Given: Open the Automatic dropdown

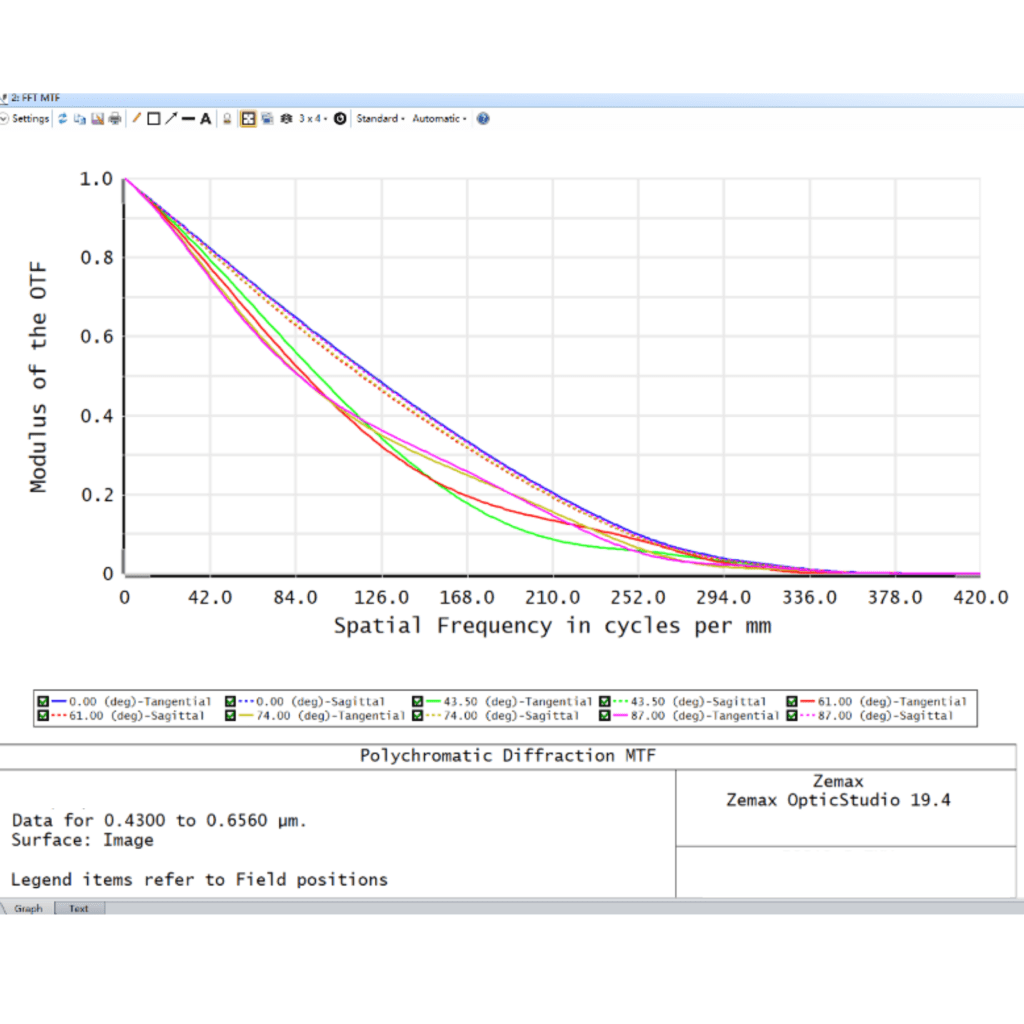Looking at the screenshot, I should coord(439,119).
